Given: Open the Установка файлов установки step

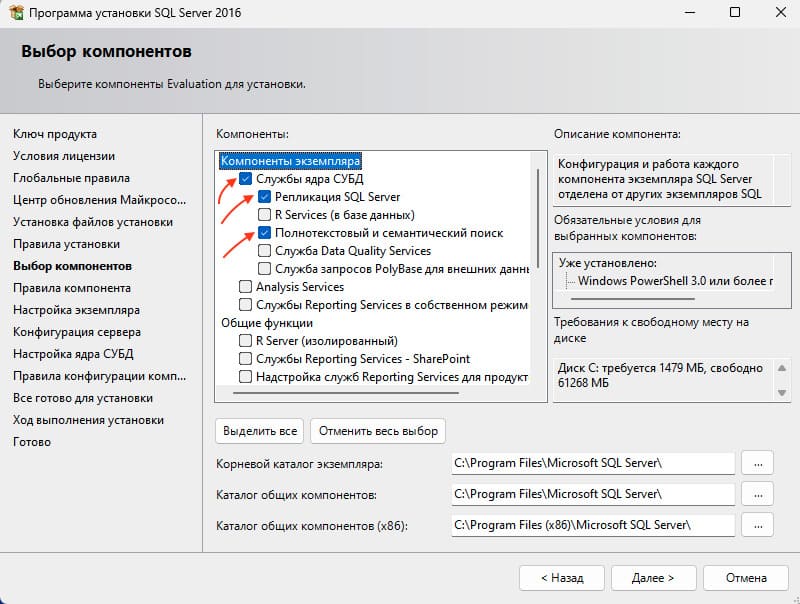Looking at the screenshot, I should pos(93,222).
